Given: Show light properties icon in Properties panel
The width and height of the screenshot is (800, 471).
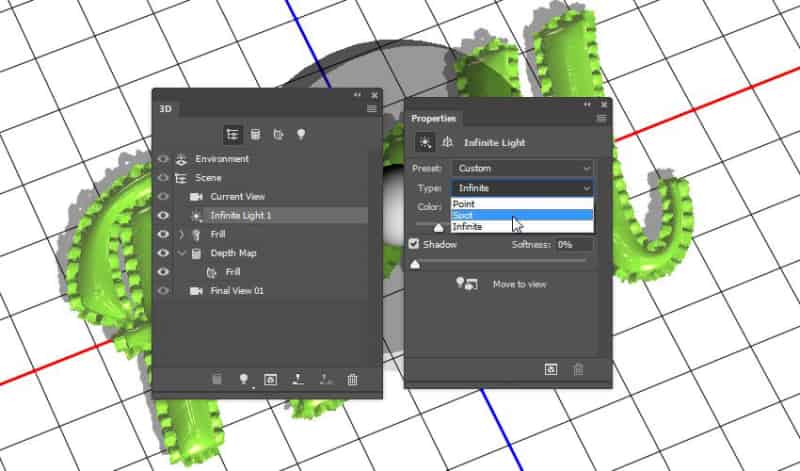Looking at the screenshot, I should (425, 143).
